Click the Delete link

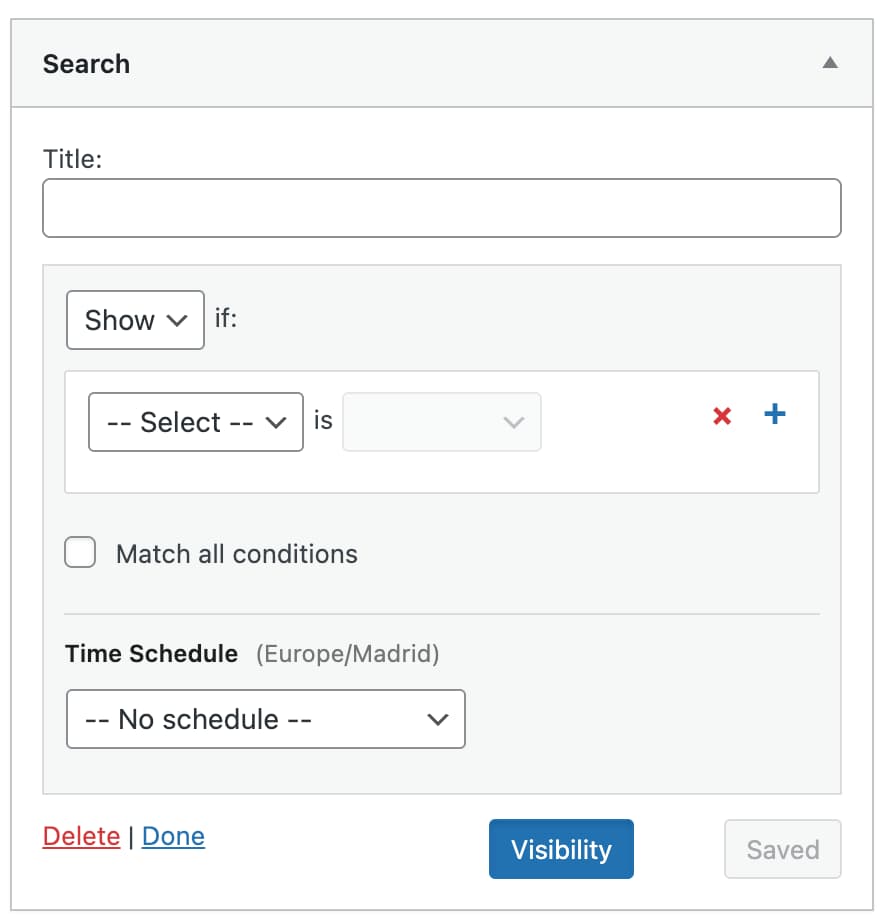pyautogui.click(x=81, y=836)
